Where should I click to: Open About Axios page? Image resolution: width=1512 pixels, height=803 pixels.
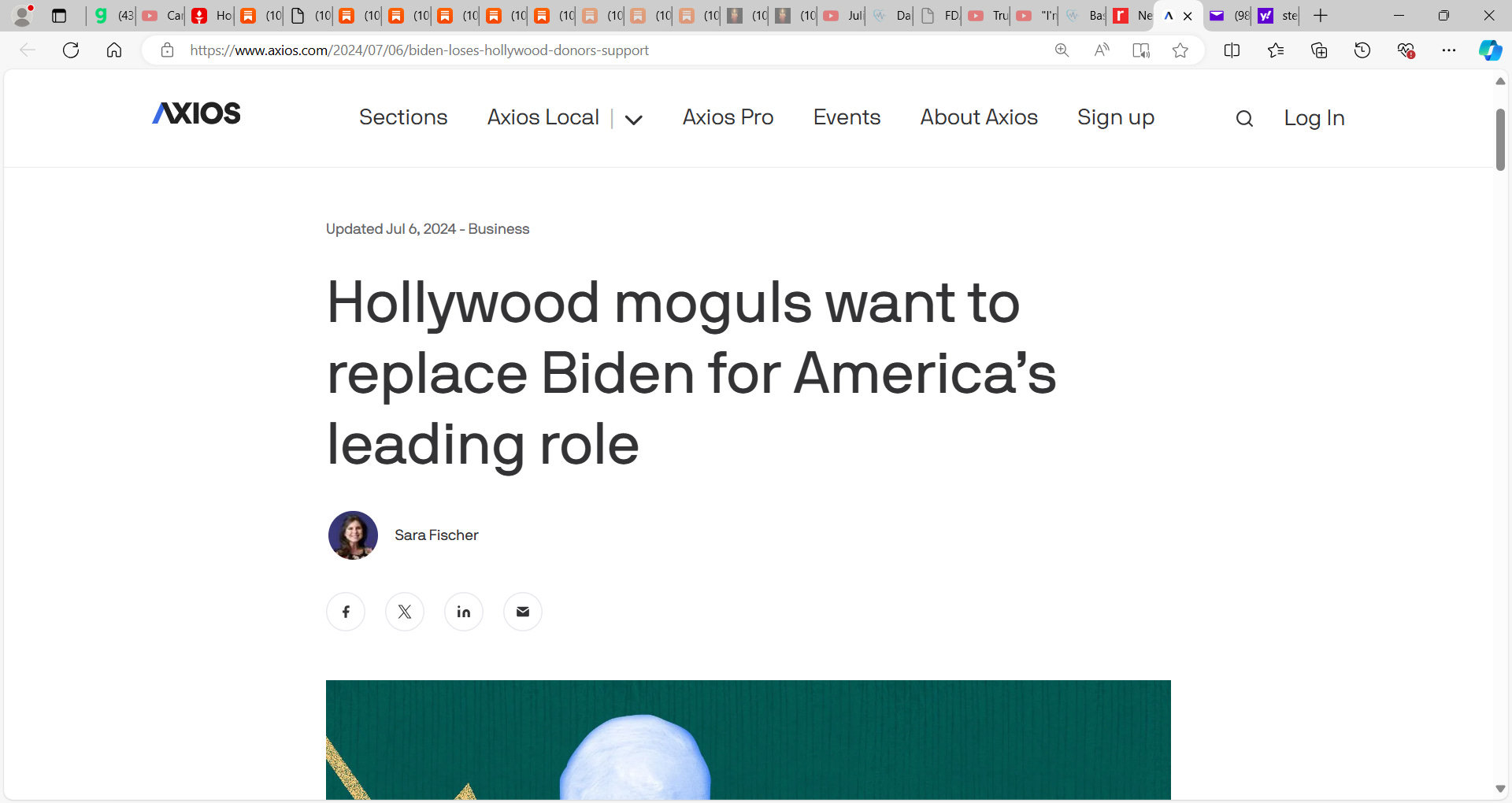(979, 117)
